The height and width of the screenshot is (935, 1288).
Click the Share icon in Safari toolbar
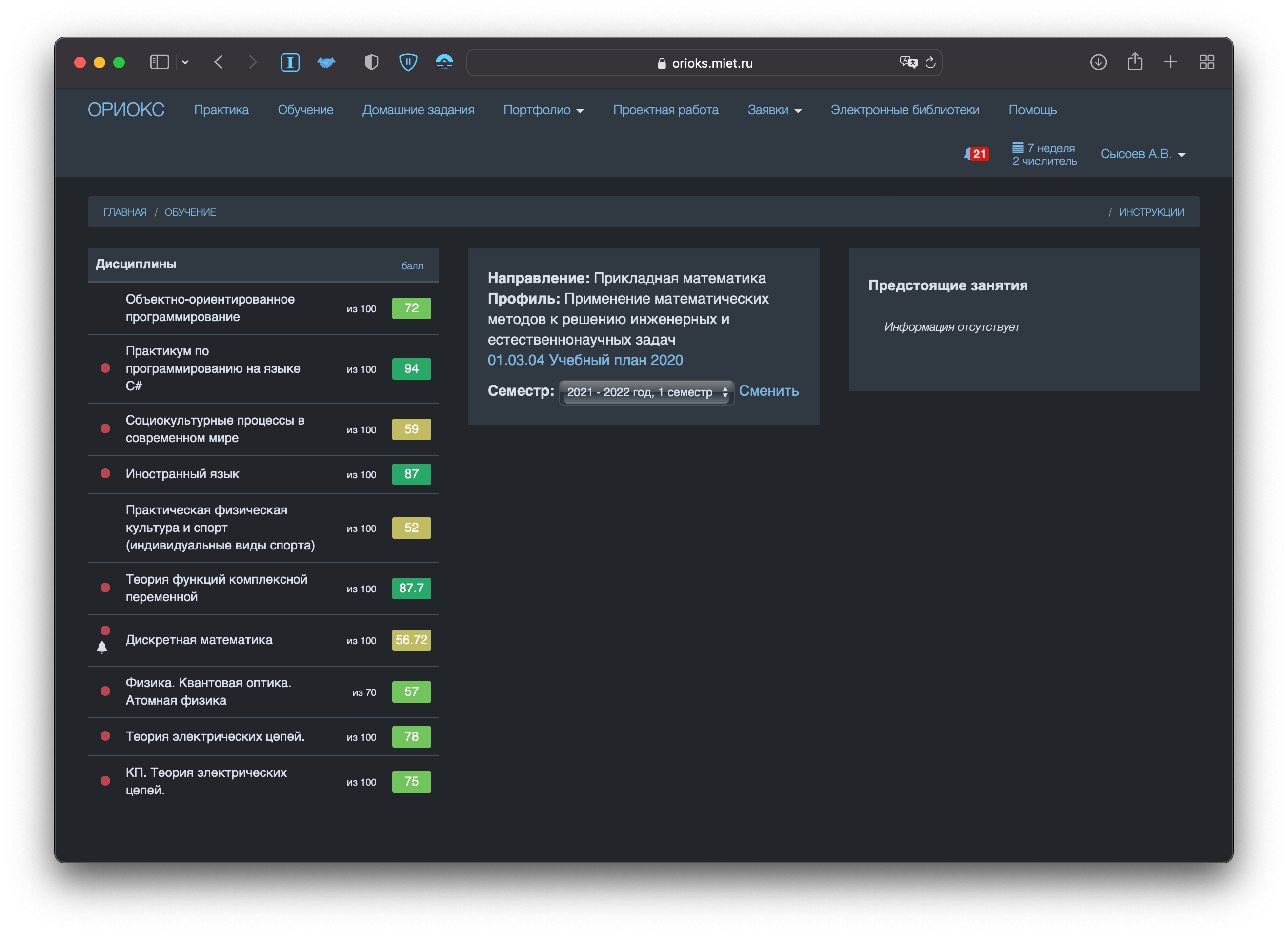tap(1134, 62)
